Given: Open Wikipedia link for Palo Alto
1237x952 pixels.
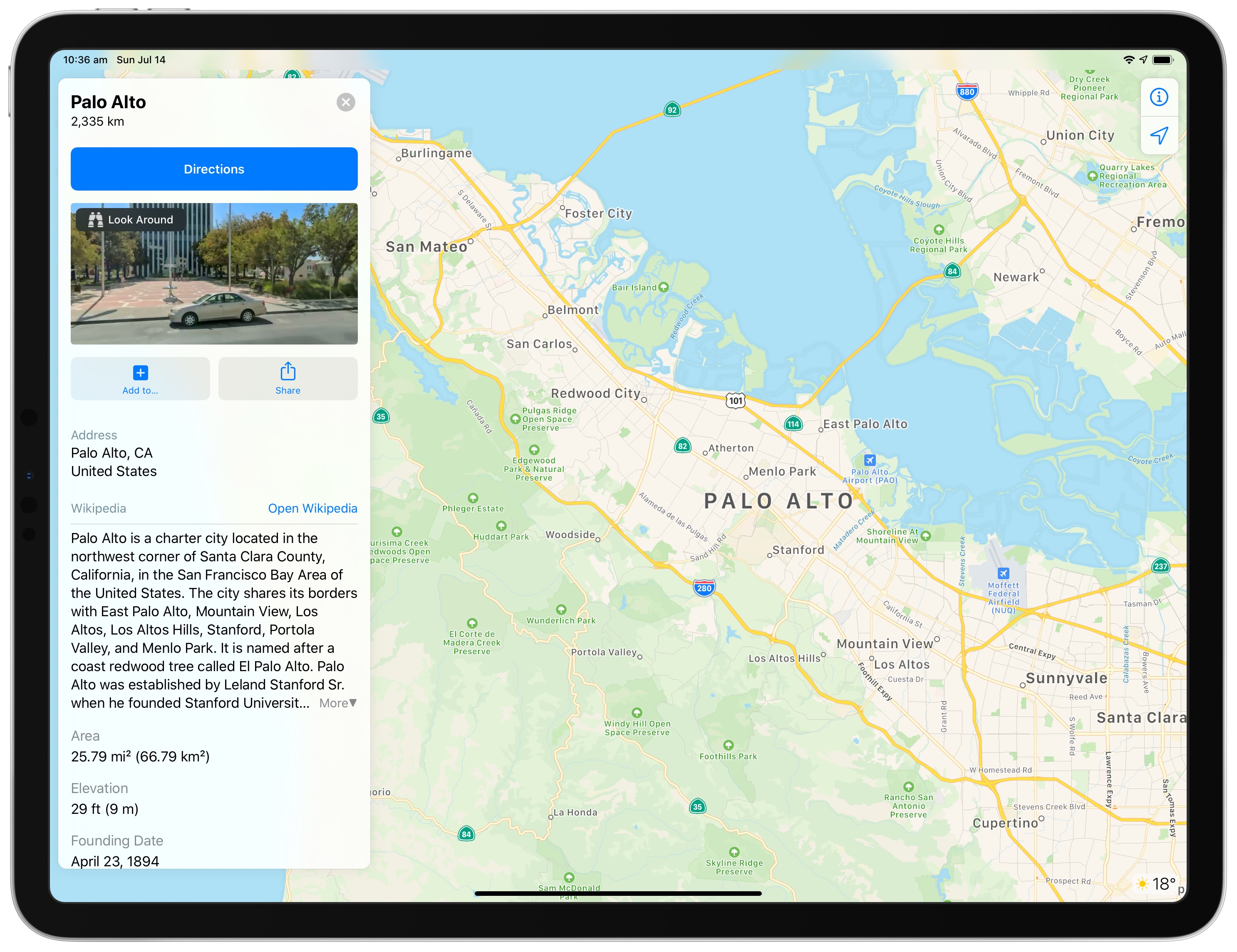Looking at the screenshot, I should click(x=312, y=508).
